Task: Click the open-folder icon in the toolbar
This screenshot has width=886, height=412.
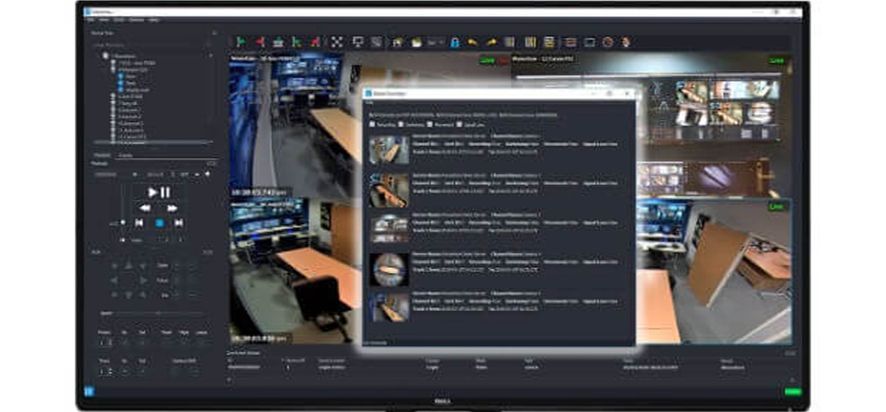Action: tap(416, 42)
